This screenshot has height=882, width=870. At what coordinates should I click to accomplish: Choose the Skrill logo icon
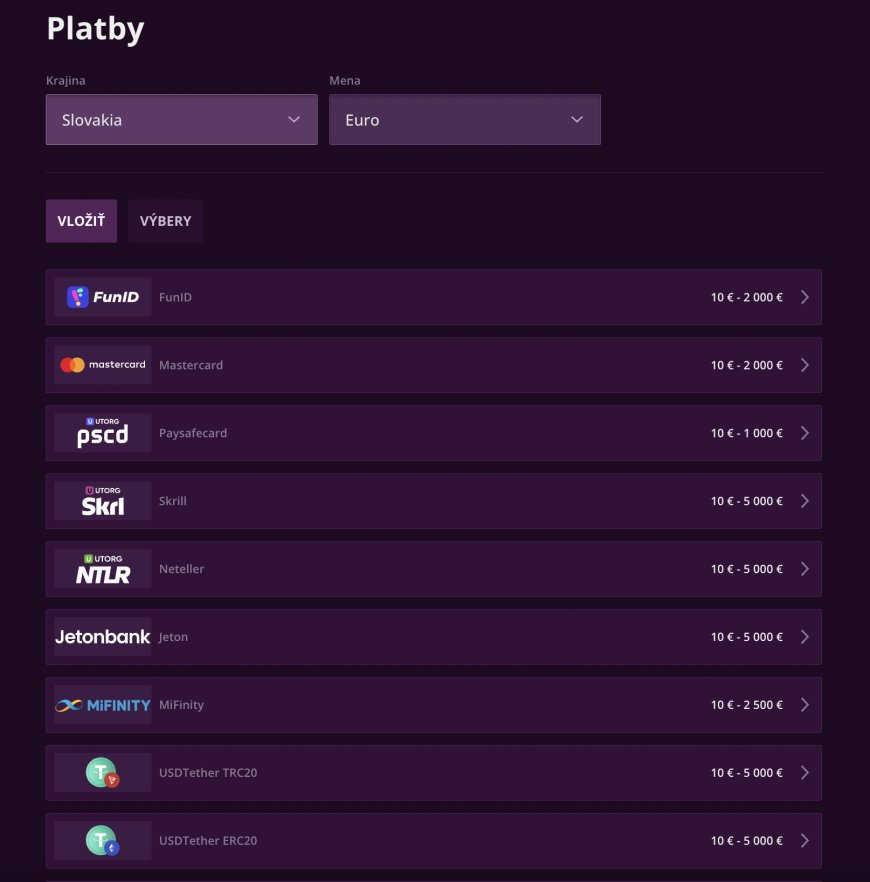[x=103, y=501]
